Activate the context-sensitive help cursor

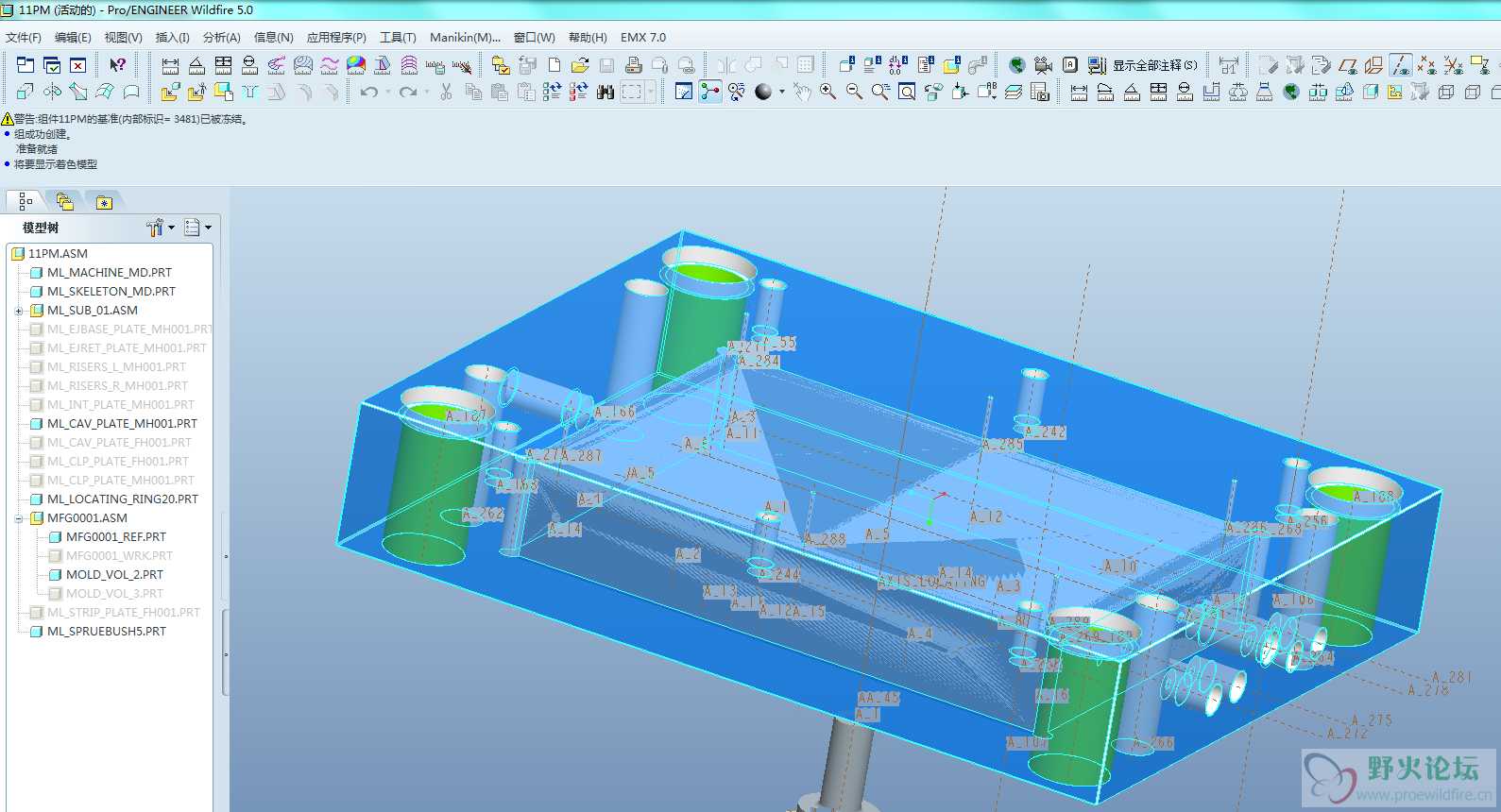tap(117, 65)
